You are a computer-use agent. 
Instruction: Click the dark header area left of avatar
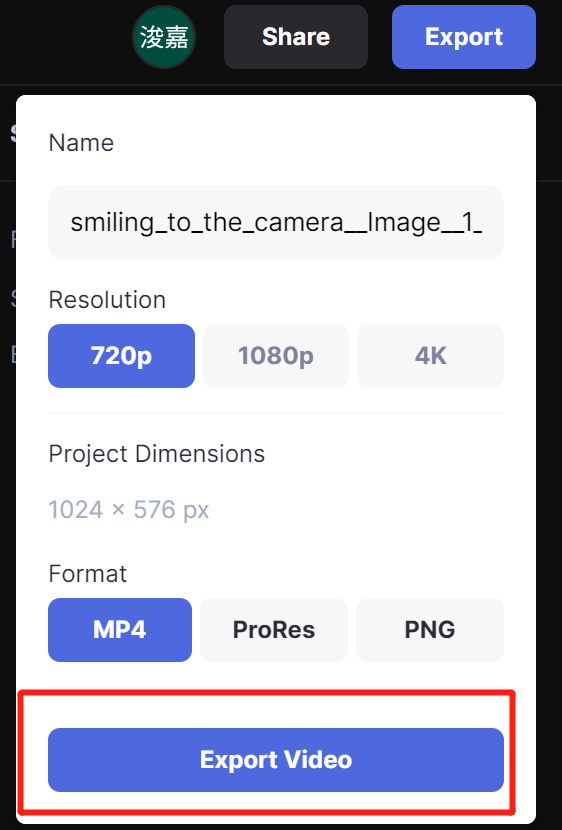[64, 40]
